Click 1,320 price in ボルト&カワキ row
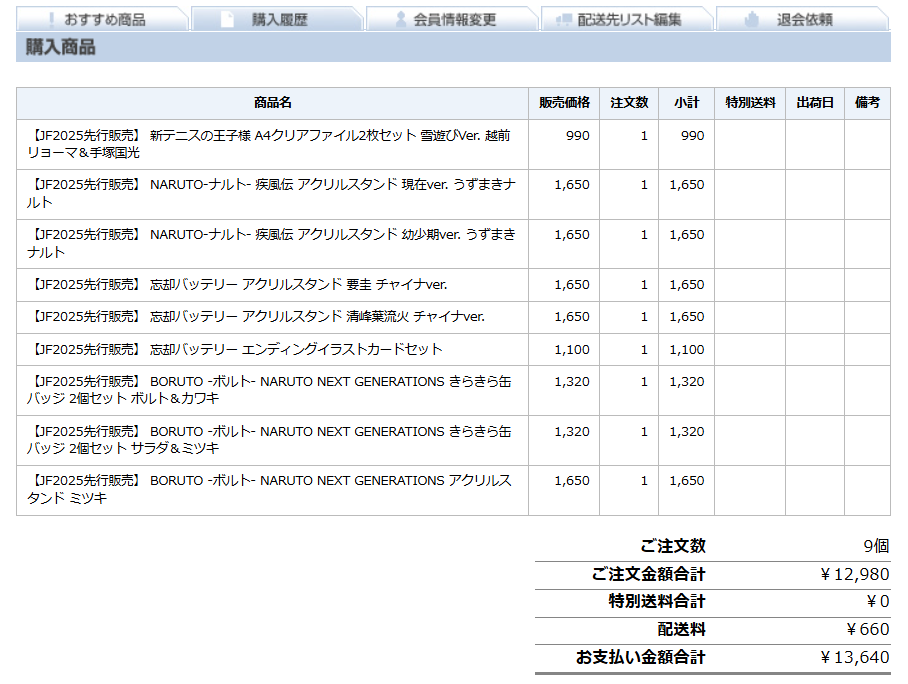908x684 pixels. pyautogui.click(x=572, y=382)
